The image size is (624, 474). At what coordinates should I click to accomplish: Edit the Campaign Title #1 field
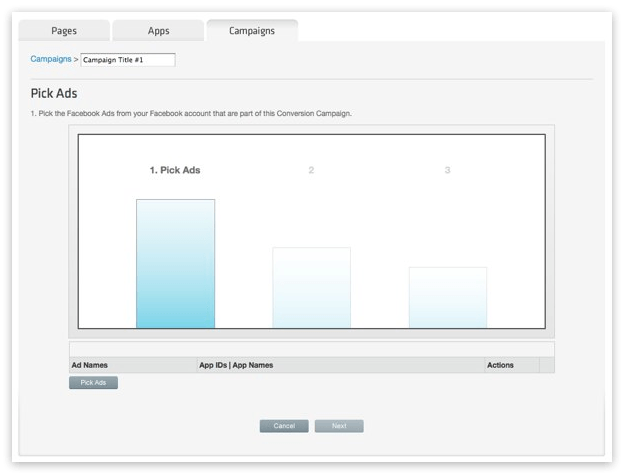pos(128,60)
